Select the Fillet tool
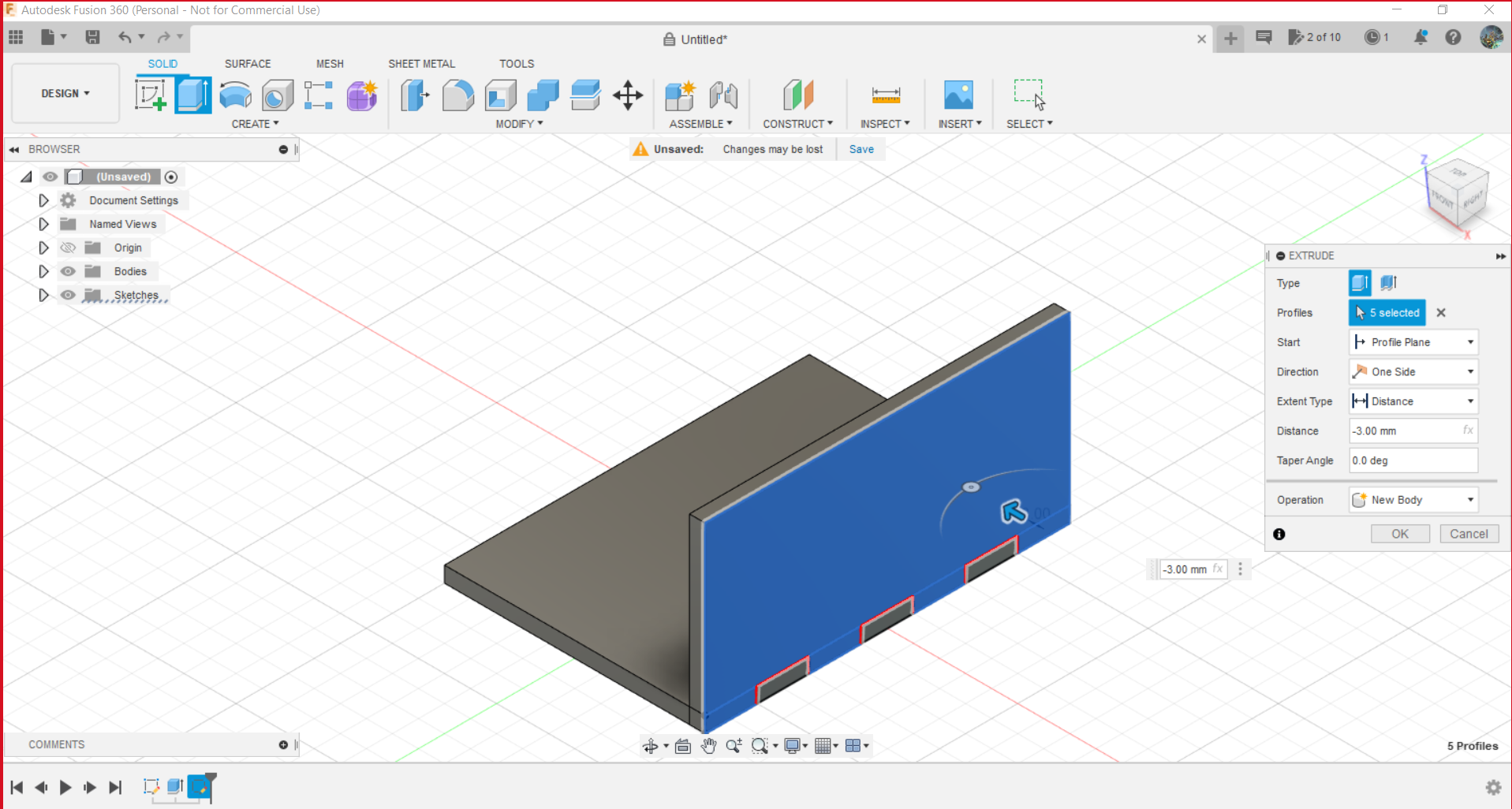The image size is (1512, 809). click(x=457, y=95)
